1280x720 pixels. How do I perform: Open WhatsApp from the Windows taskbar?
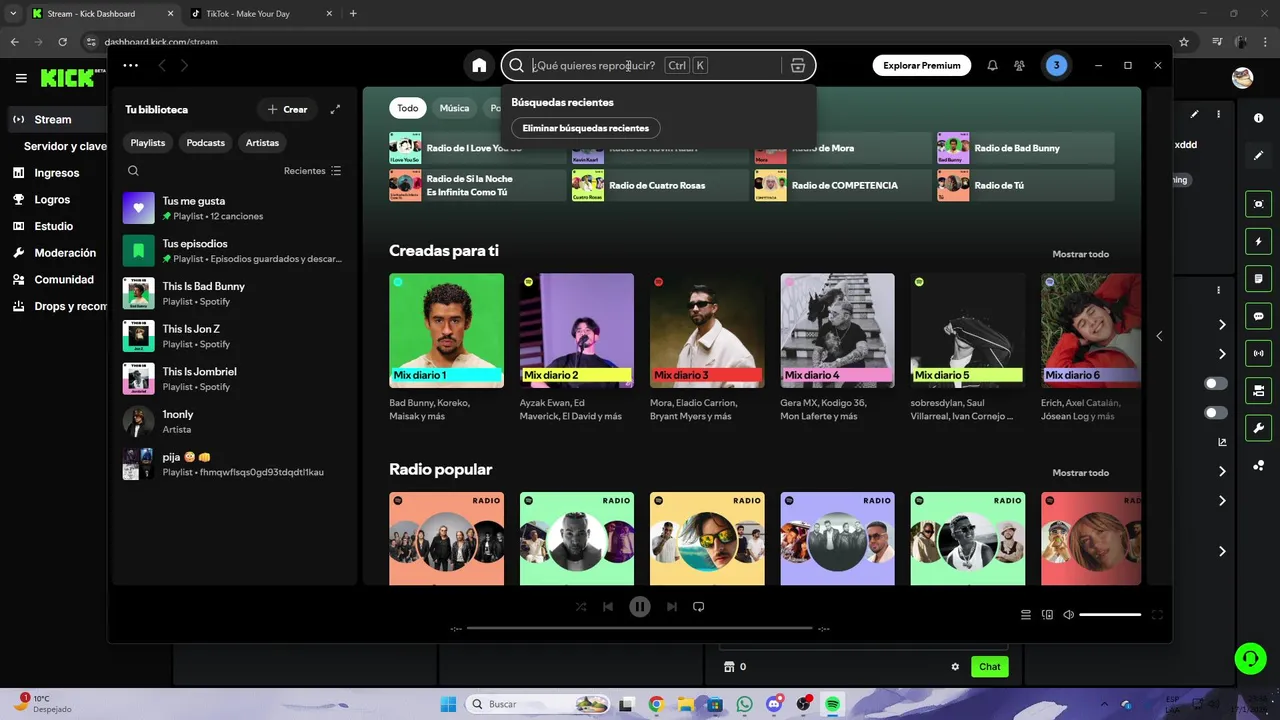click(744, 704)
